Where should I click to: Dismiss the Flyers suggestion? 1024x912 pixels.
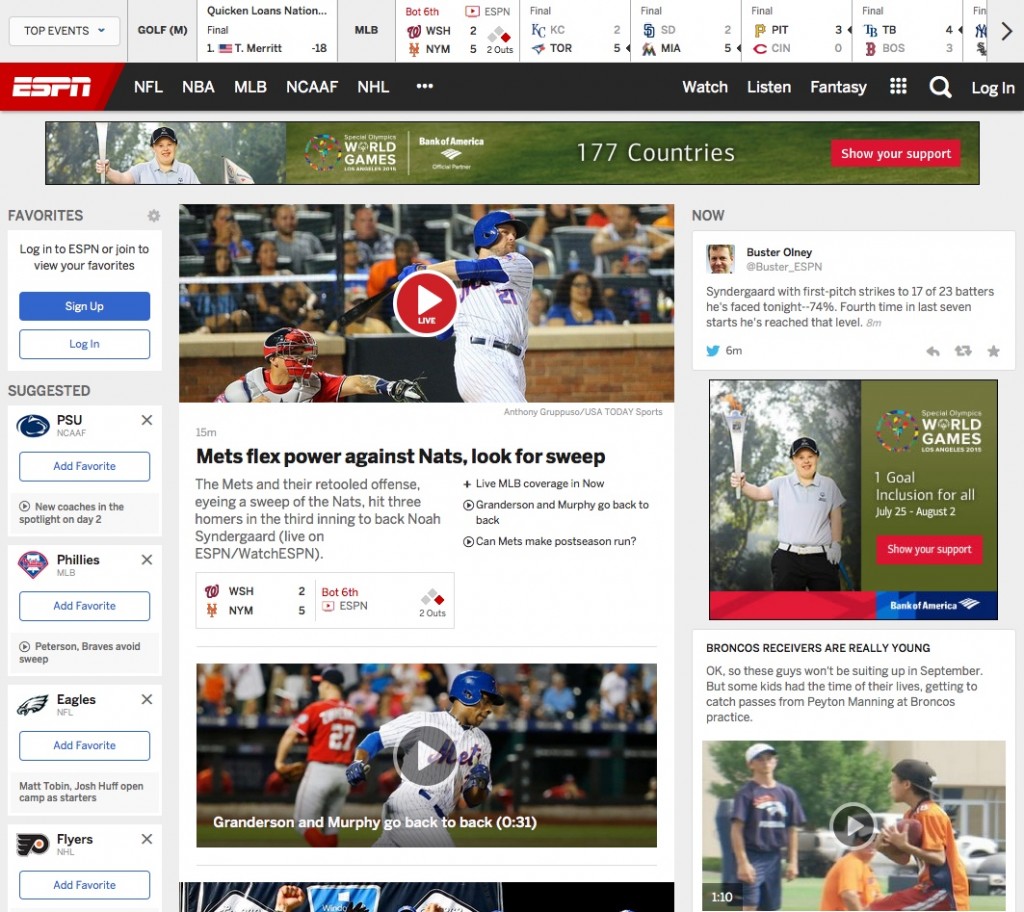pyautogui.click(x=147, y=839)
